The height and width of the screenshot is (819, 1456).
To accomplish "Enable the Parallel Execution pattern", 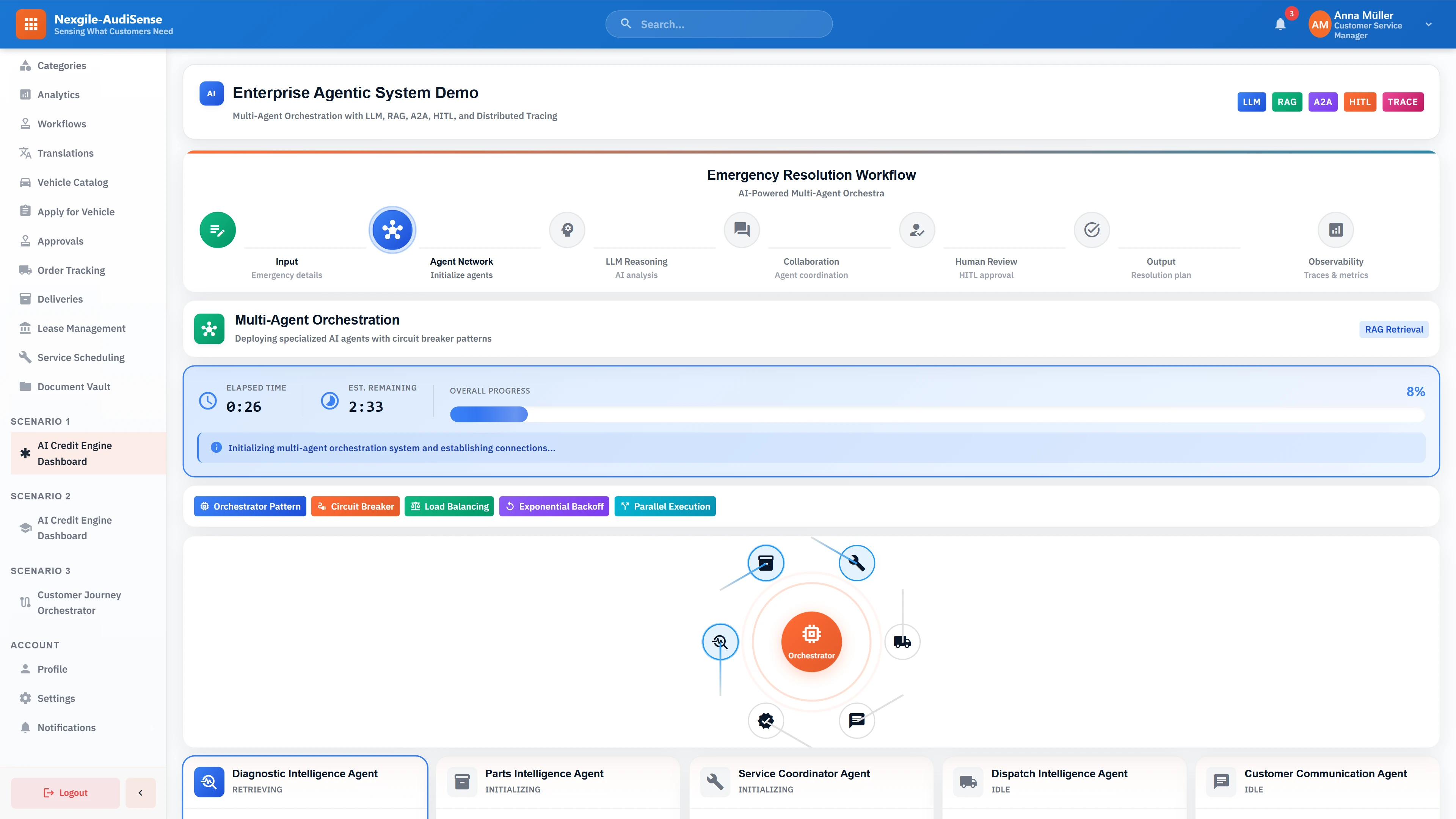I will point(665,506).
